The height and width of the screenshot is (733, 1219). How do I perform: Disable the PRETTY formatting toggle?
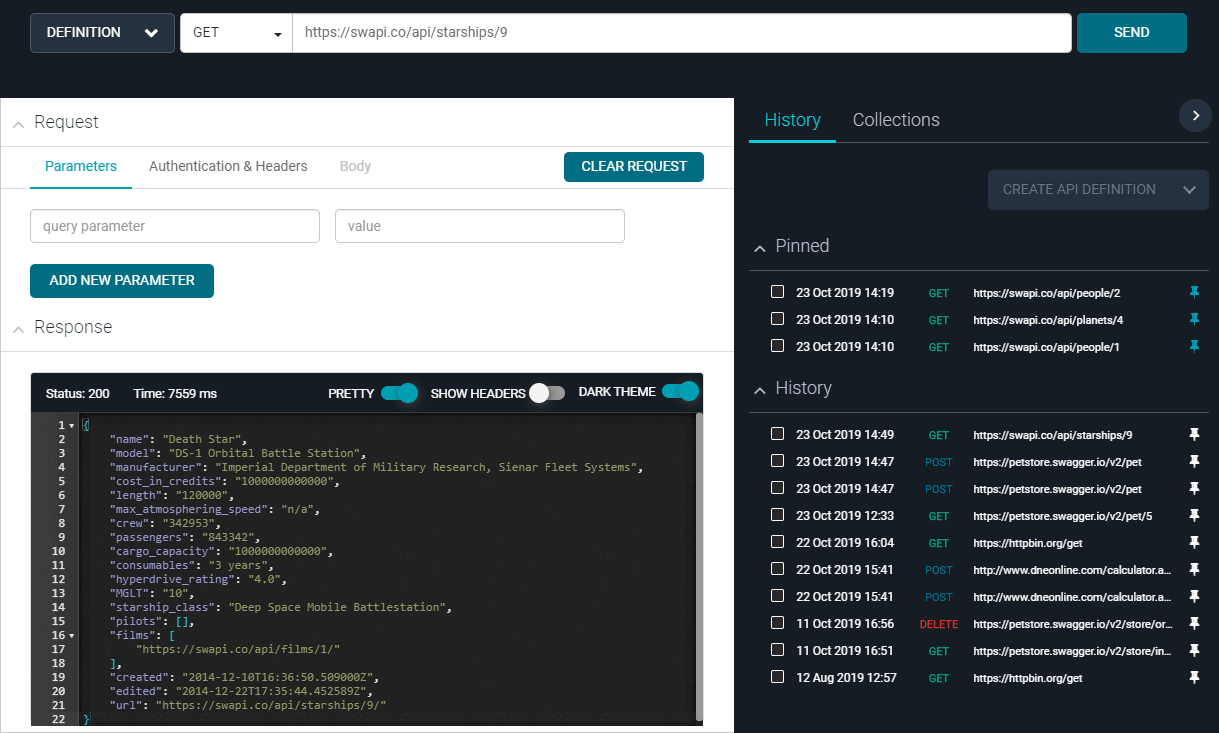(x=398, y=393)
